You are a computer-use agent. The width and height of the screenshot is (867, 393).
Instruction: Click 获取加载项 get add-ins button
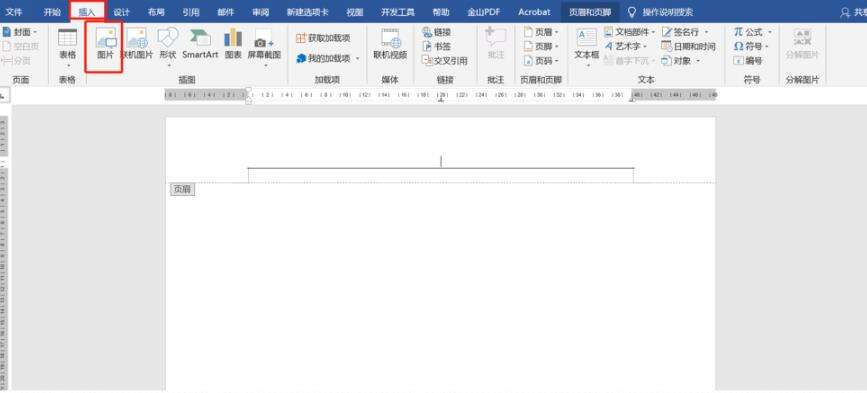(x=324, y=38)
